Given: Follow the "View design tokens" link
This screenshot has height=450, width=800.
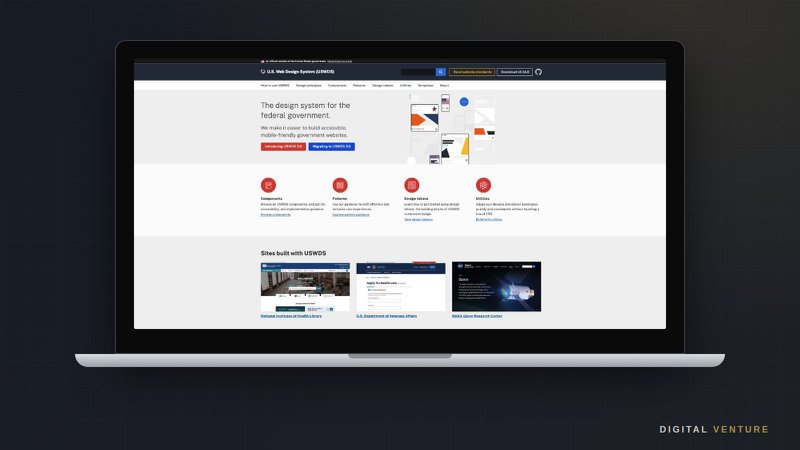Looking at the screenshot, I should pos(418,219).
